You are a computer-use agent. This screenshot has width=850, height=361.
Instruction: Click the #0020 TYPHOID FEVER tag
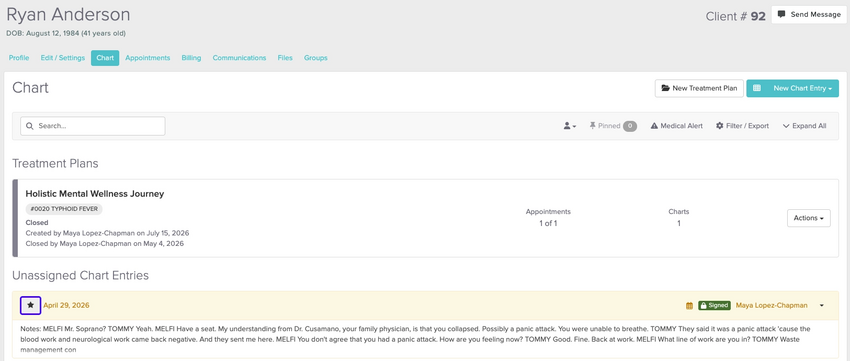[64, 209]
